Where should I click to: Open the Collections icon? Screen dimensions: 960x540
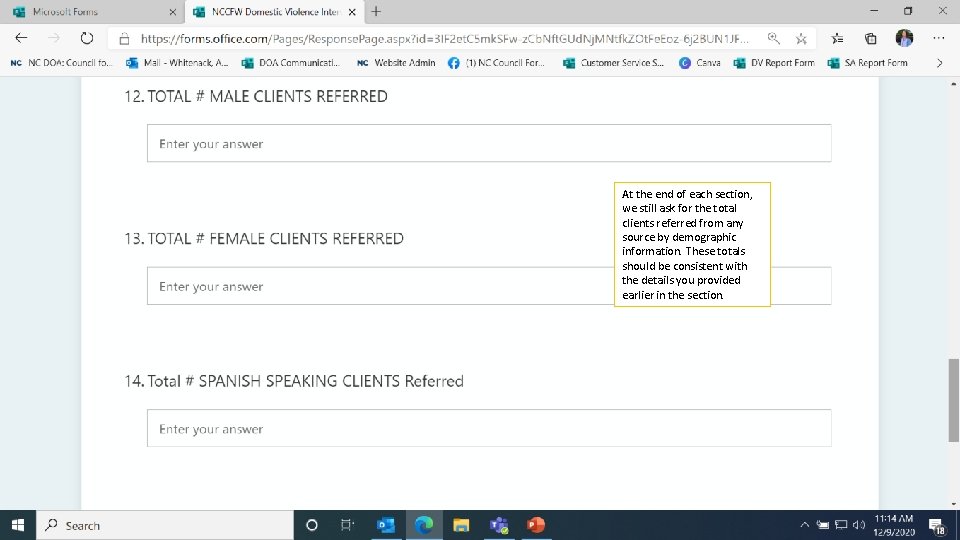pyautogui.click(x=870, y=39)
